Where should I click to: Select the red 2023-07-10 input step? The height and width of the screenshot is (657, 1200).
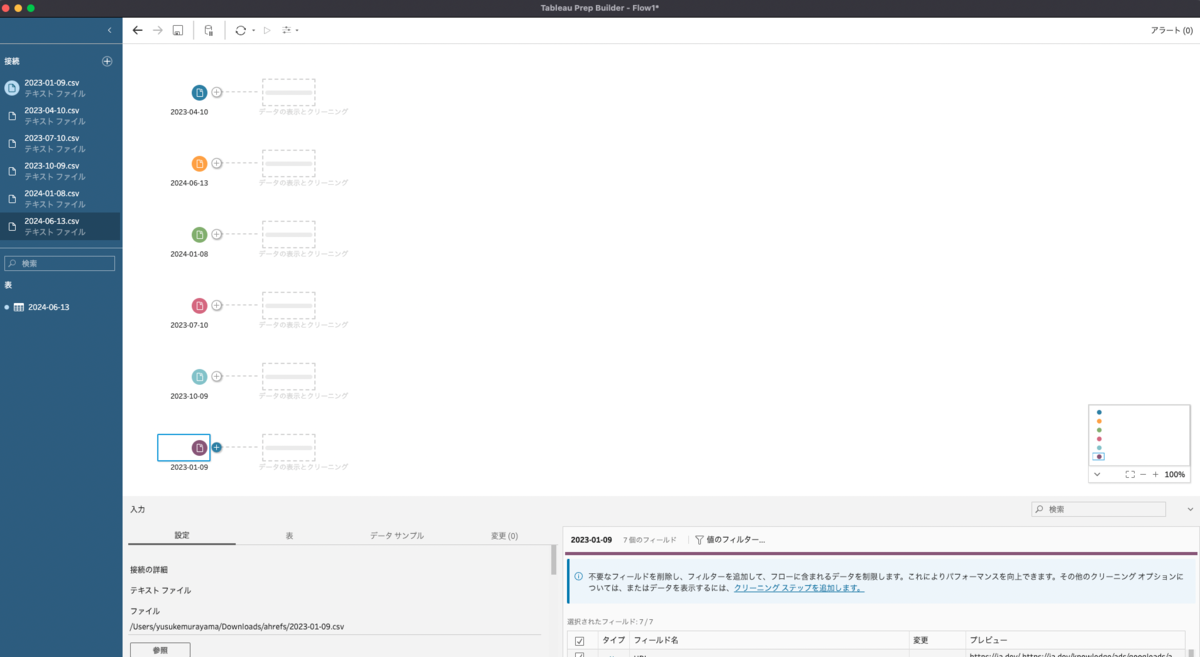199,305
